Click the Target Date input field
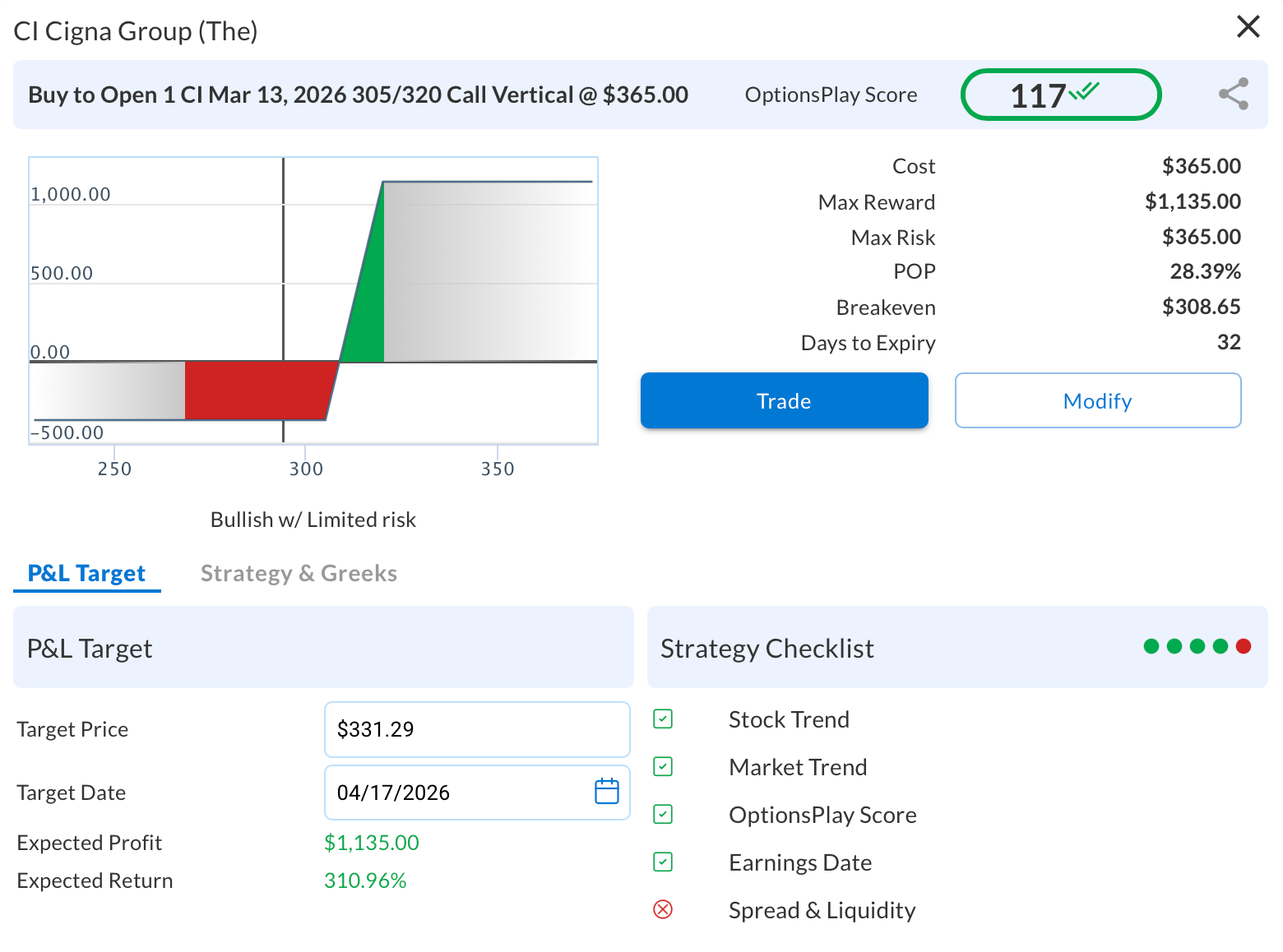 coord(477,793)
